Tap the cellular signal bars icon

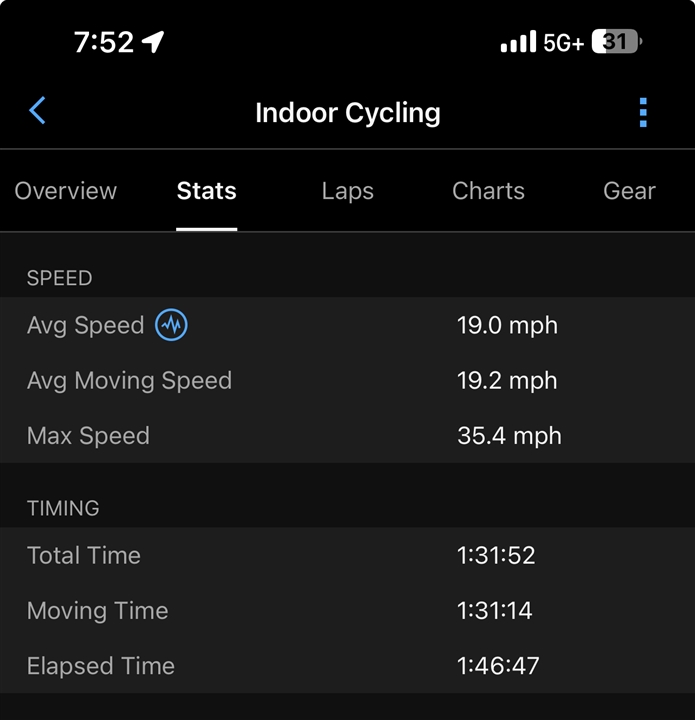pyautogui.click(x=518, y=41)
